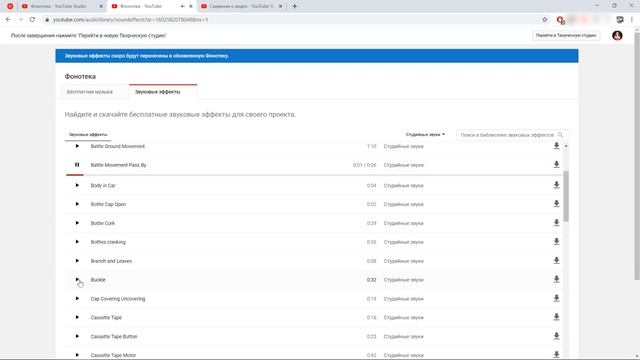Download the Bottle Cap Open effect

(x=556, y=204)
